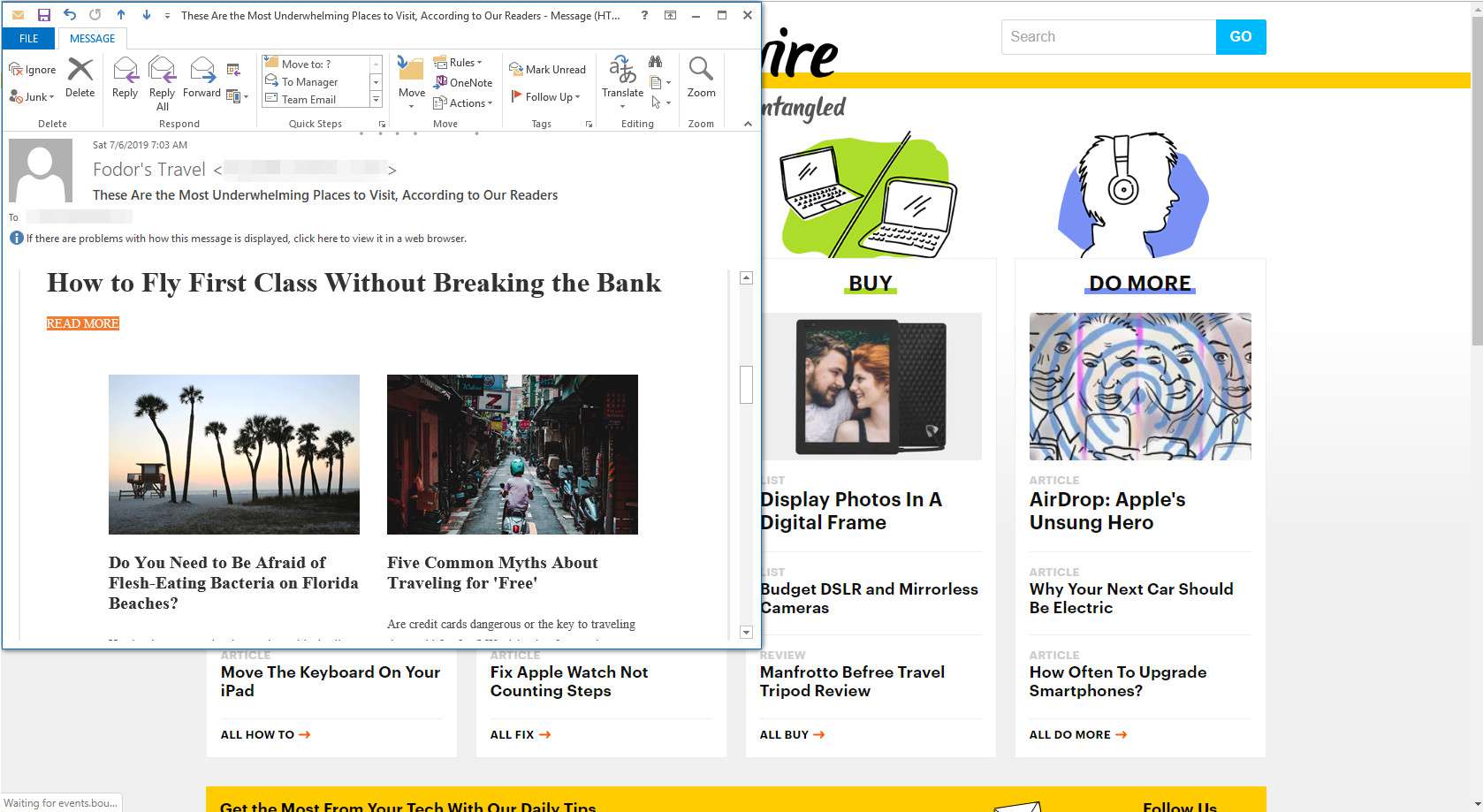Open Manage Quick Steps dialog launcher
This screenshot has height=812, width=1483.
(382, 125)
